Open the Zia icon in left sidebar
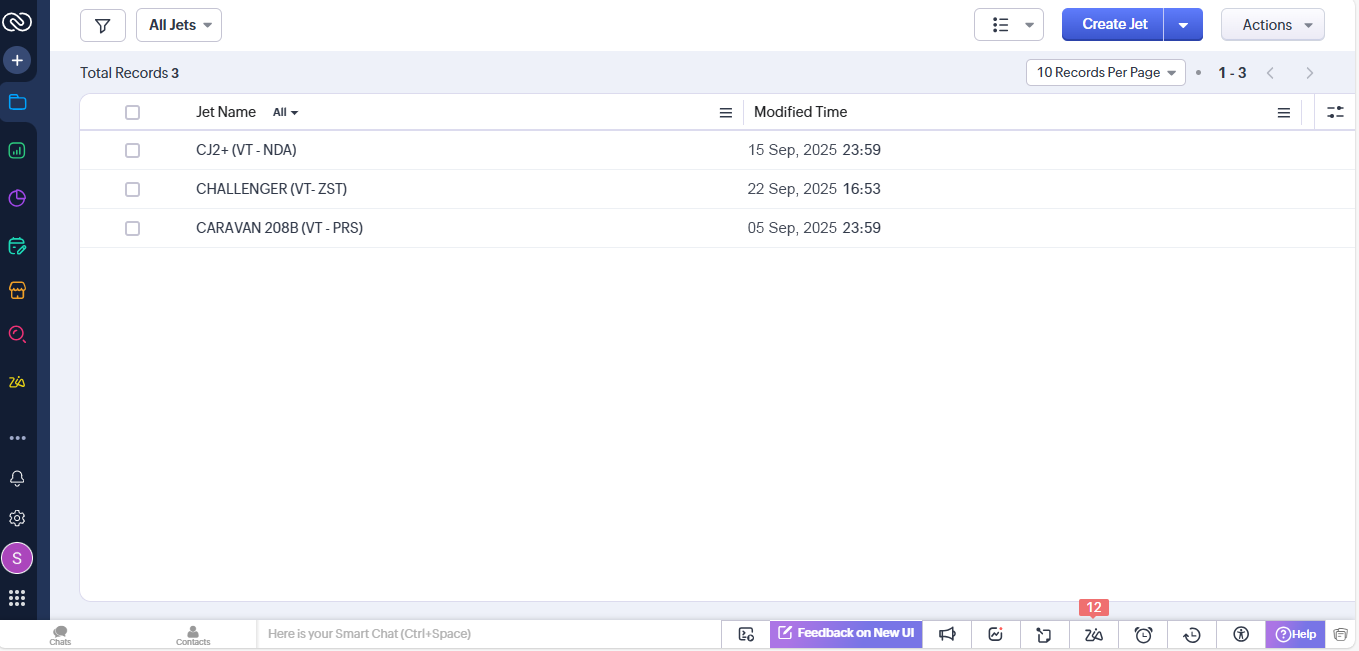The height and width of the screenshot is (651, 1359). click(17, 382)
